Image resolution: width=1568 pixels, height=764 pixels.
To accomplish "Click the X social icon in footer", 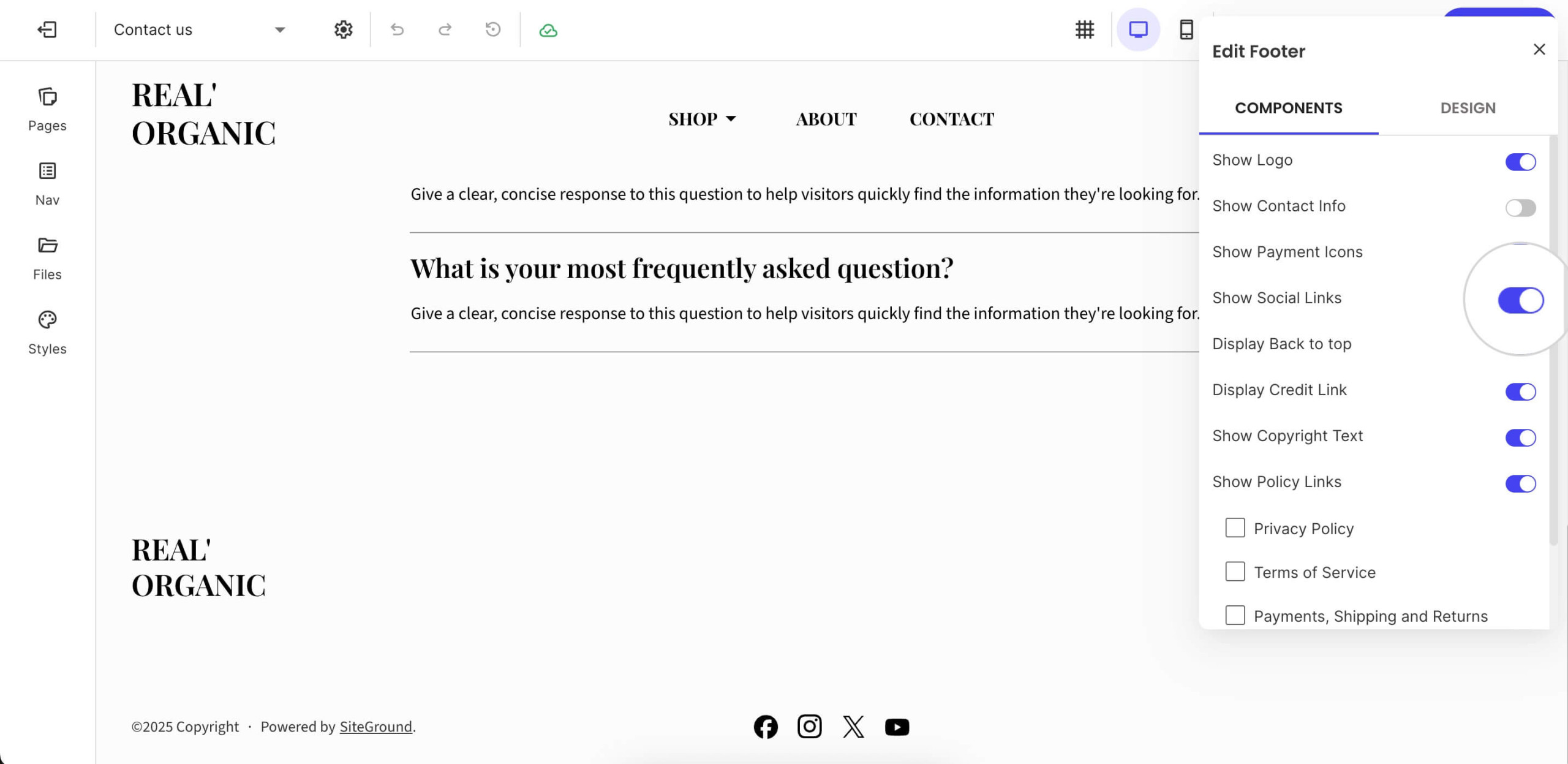I will point(853,727).
